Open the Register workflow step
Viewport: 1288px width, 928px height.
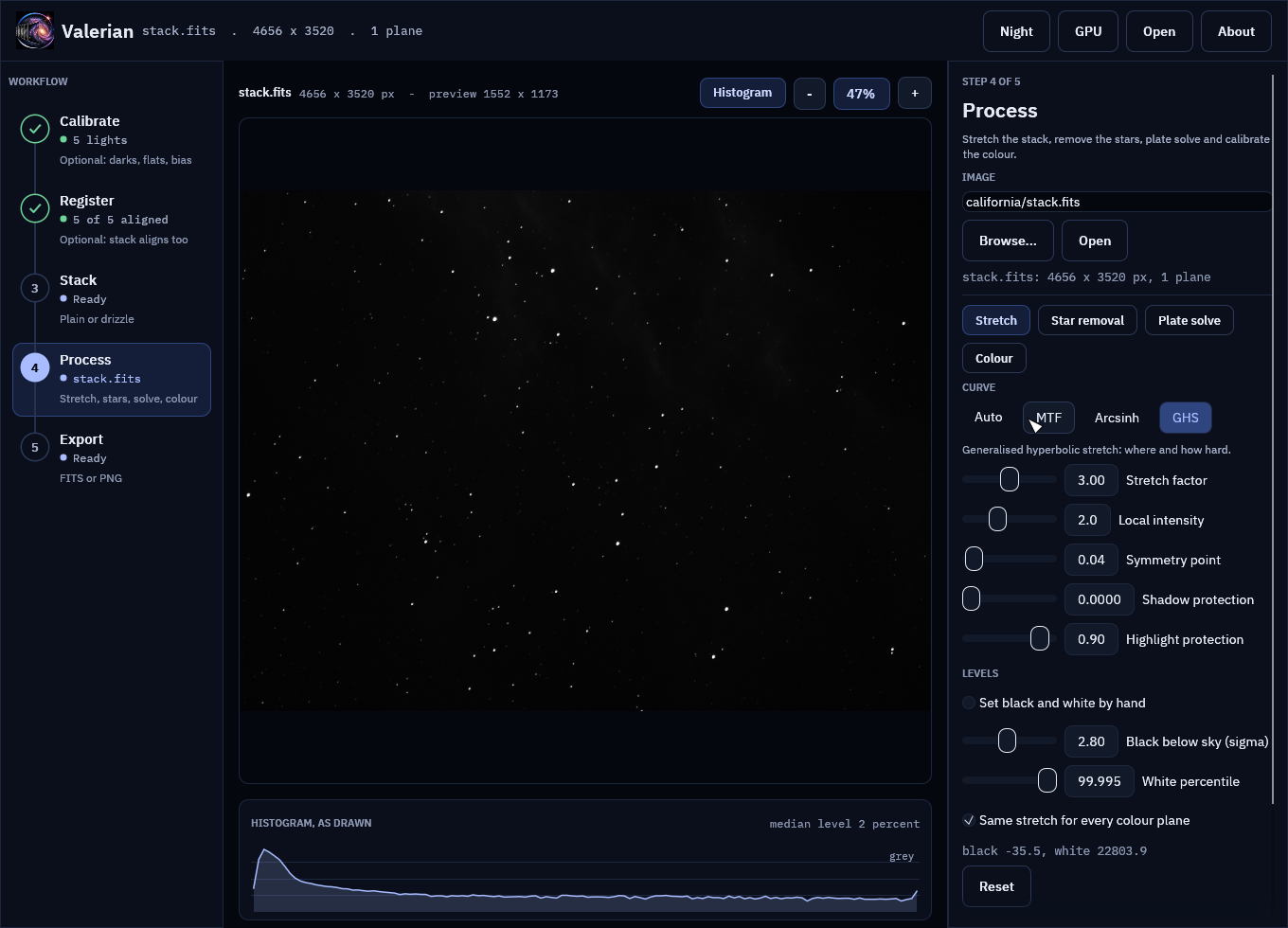pyautogui.click(x=112, y=220)
